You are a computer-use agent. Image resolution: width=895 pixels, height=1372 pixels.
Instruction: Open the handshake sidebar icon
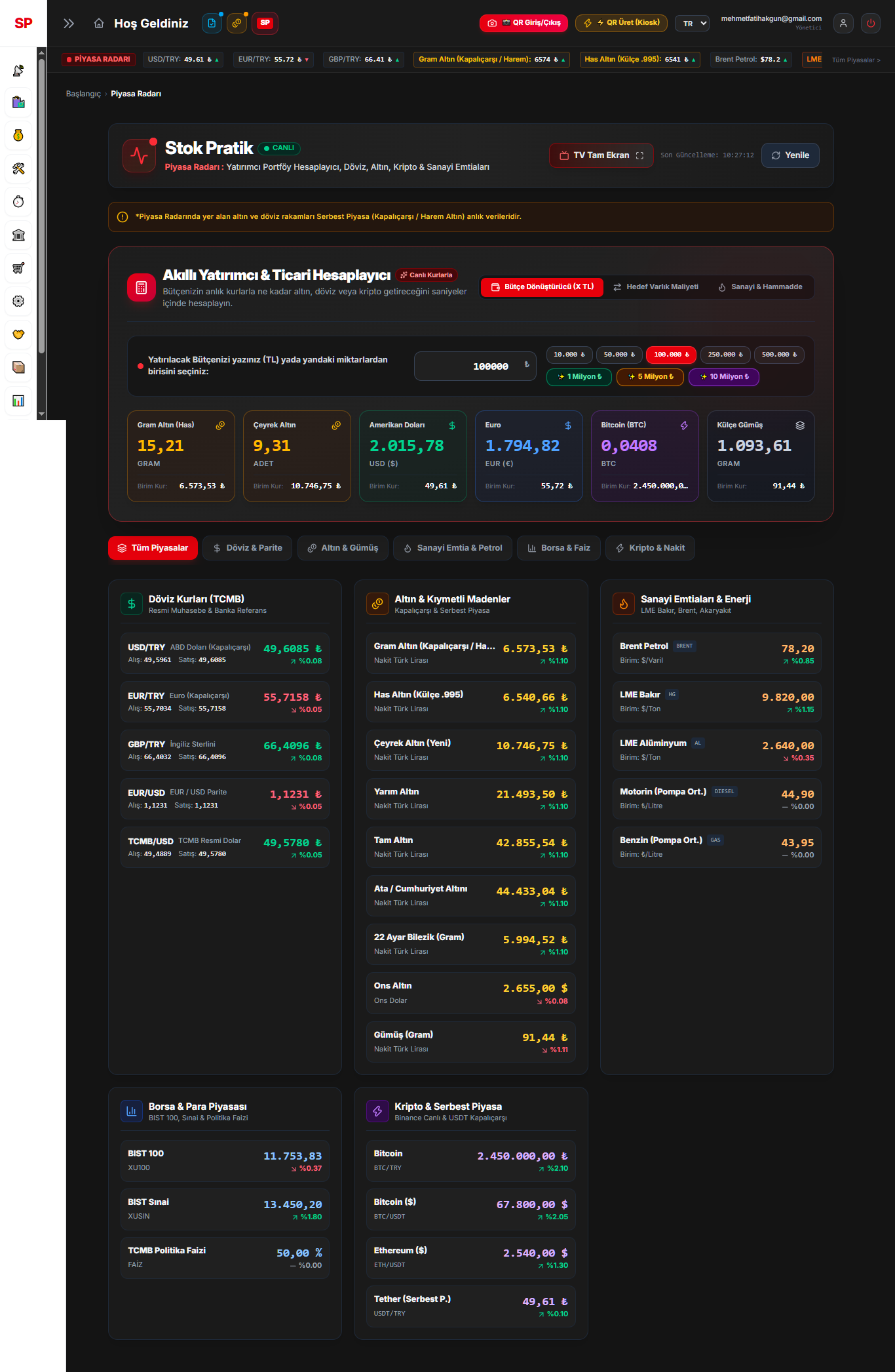18,334
